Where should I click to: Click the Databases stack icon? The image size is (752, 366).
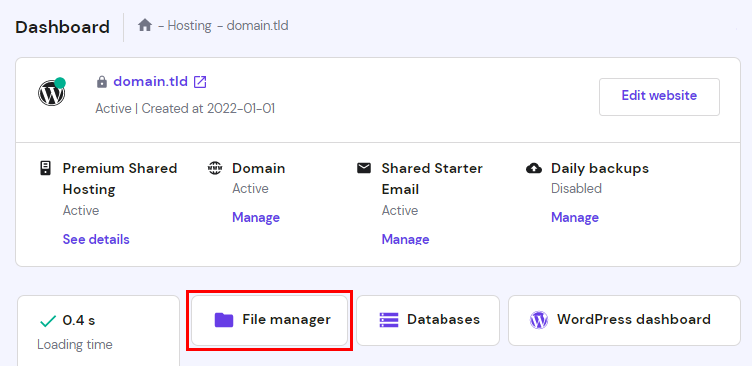point(389,320)
